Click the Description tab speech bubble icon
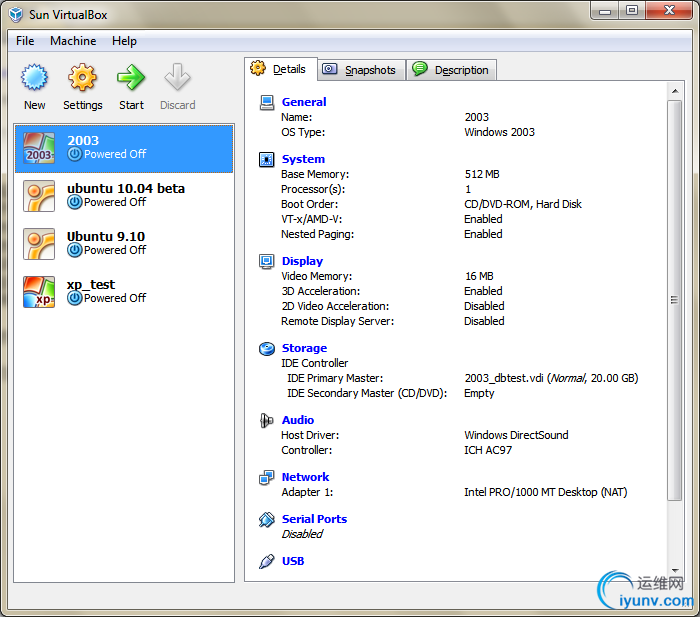Screen dimensions: 700x617 tap(420, 69)
